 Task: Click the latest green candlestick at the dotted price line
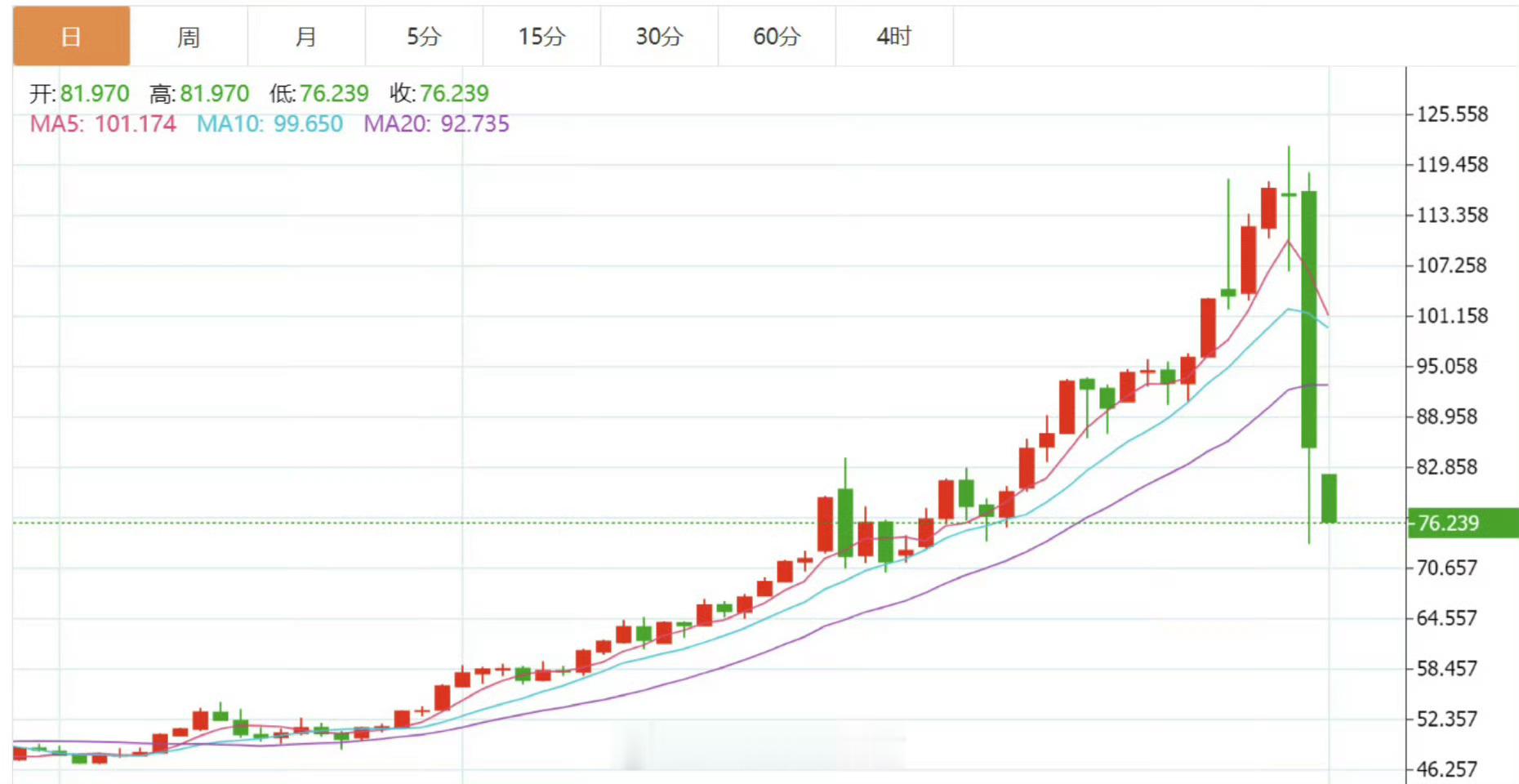point(1329,498)
